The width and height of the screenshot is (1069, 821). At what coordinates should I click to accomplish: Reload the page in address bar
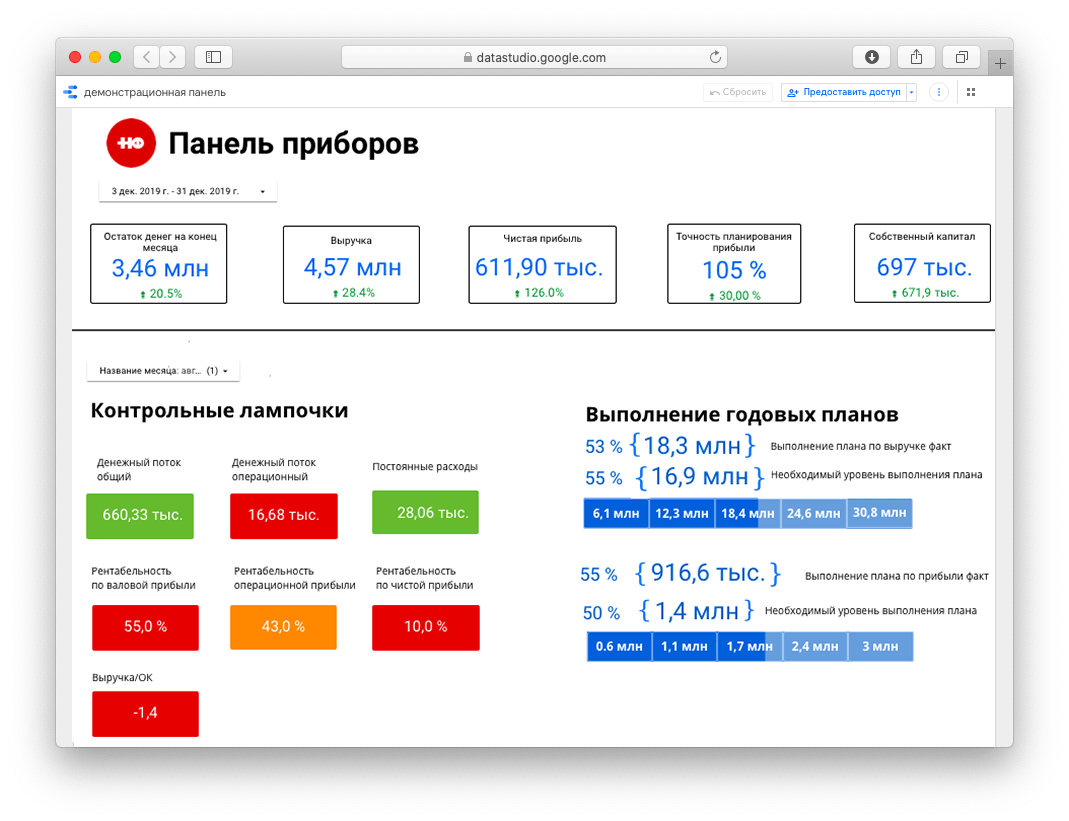pyautogui.click(x=715, y=57)
